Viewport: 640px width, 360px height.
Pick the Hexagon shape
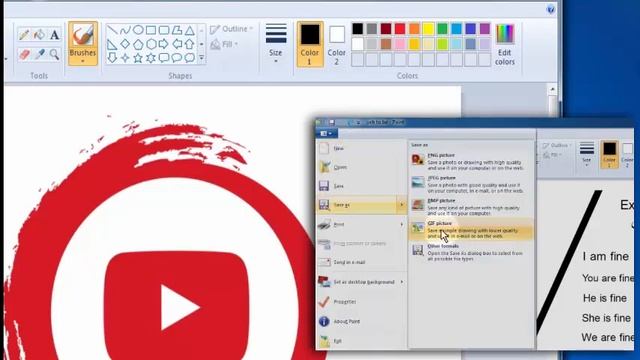(151, 44)
